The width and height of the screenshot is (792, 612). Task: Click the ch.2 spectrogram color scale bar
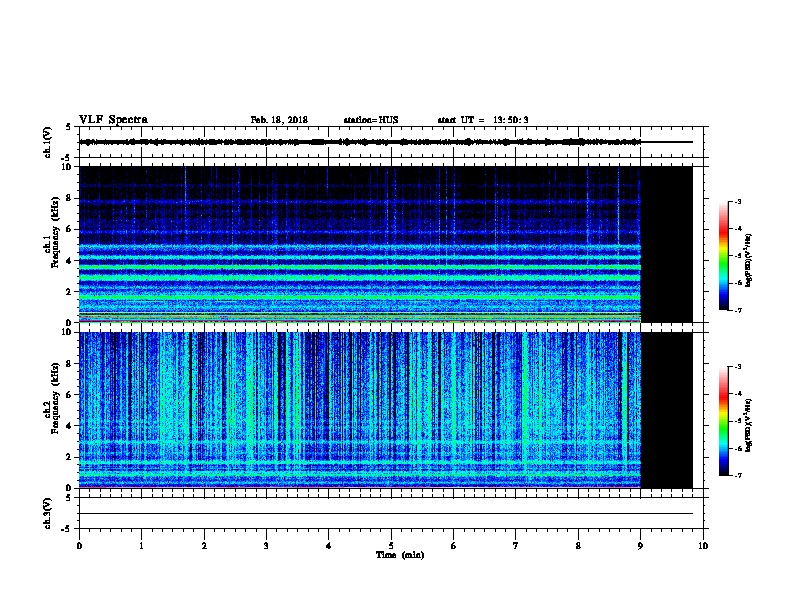pyautogui.click(x=724, y=421)
